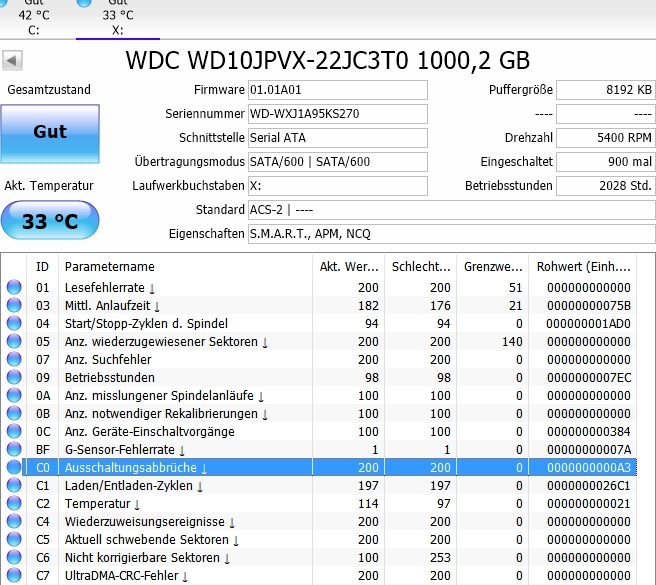Image resolution: width=656 pixels, height=585 pixels.
Task: Click the Eingeschaltet value 900 mal
Action: (x=605, y=162)
